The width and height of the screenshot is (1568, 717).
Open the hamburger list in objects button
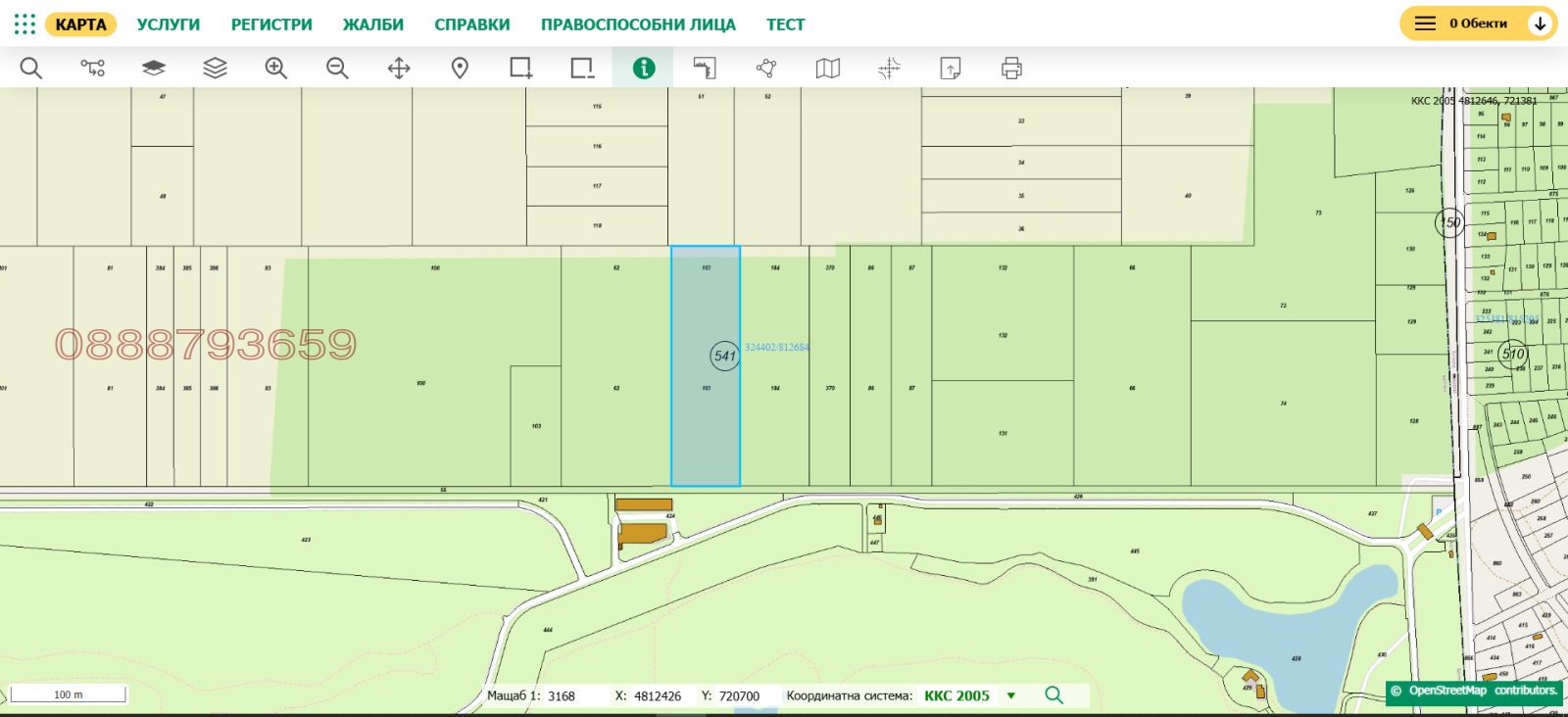1425,24
